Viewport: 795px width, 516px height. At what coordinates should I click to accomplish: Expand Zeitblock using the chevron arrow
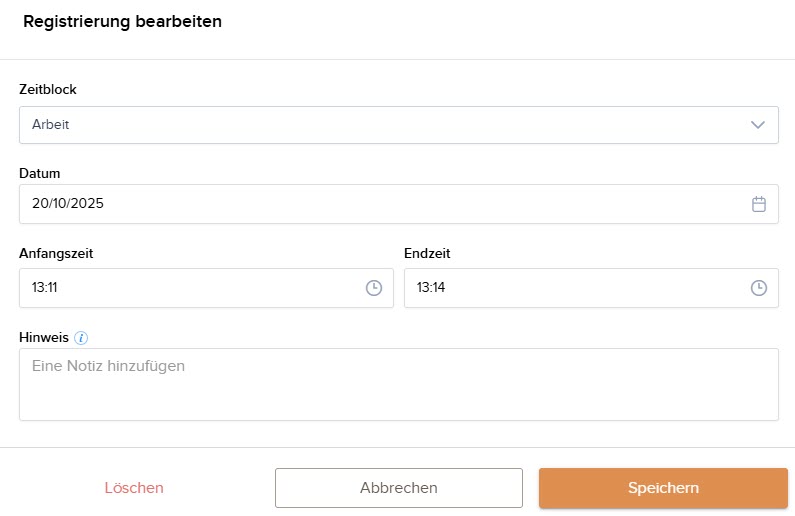pyautogui.click(x=758, y=125)
